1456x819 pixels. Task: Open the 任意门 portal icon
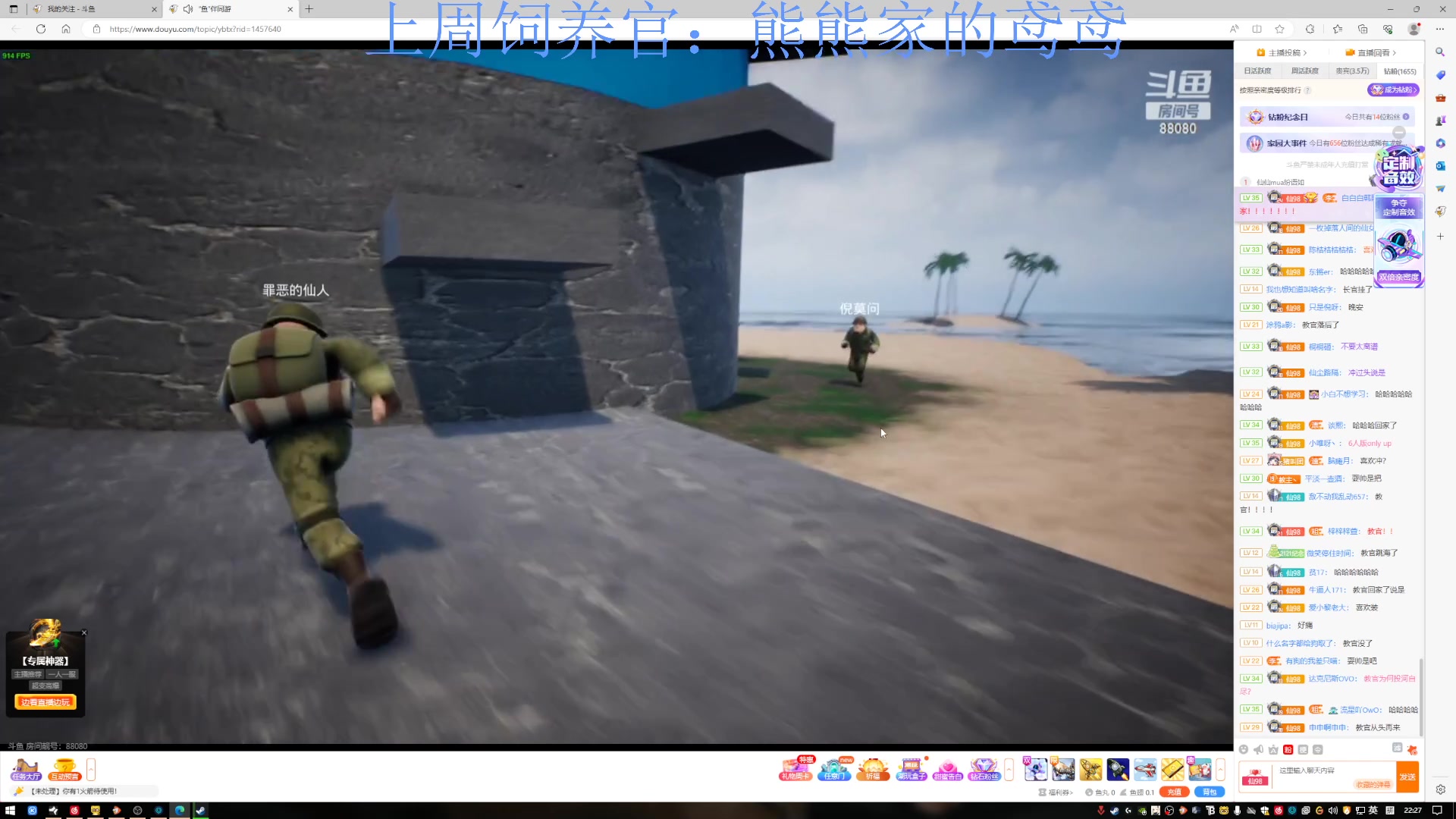[x=834, y=769]
